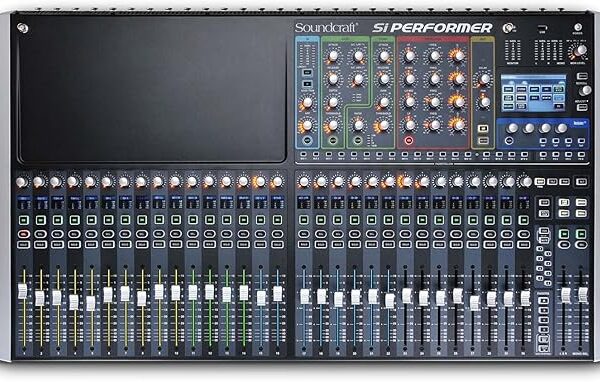
Task: Toggle the lit upper routing button in output section
Action: coord(483,129)
